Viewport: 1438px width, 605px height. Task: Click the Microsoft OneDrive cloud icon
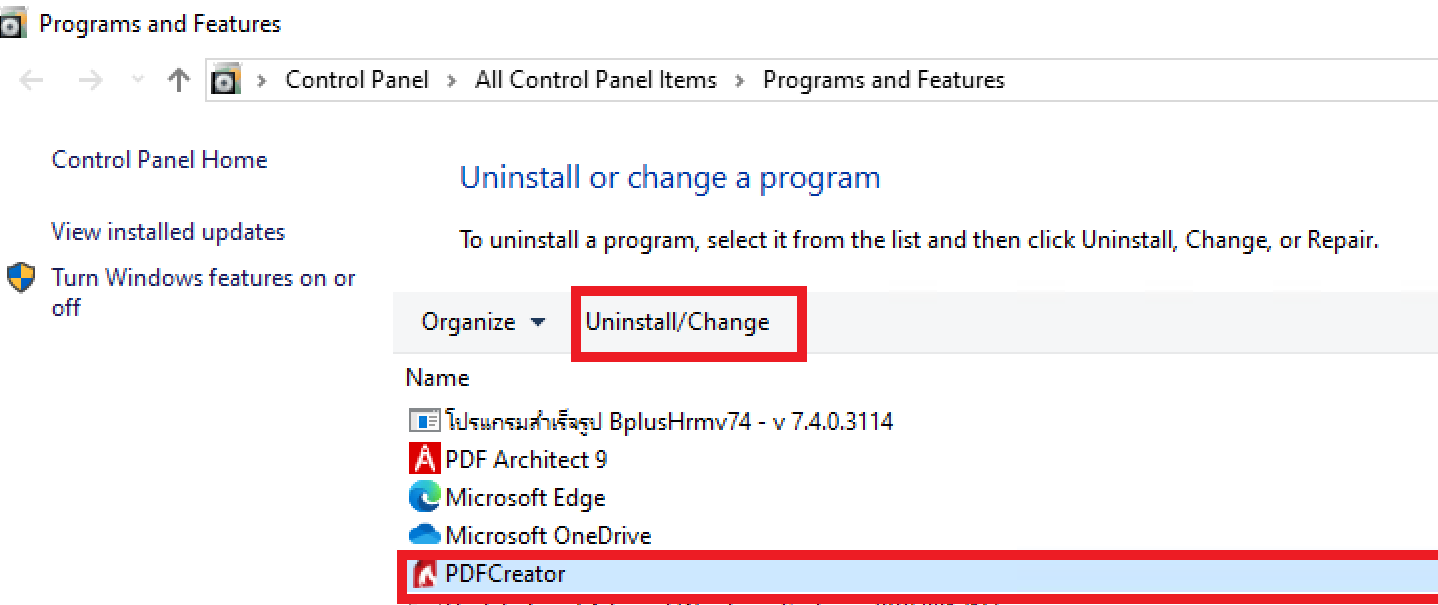point(424,535)
